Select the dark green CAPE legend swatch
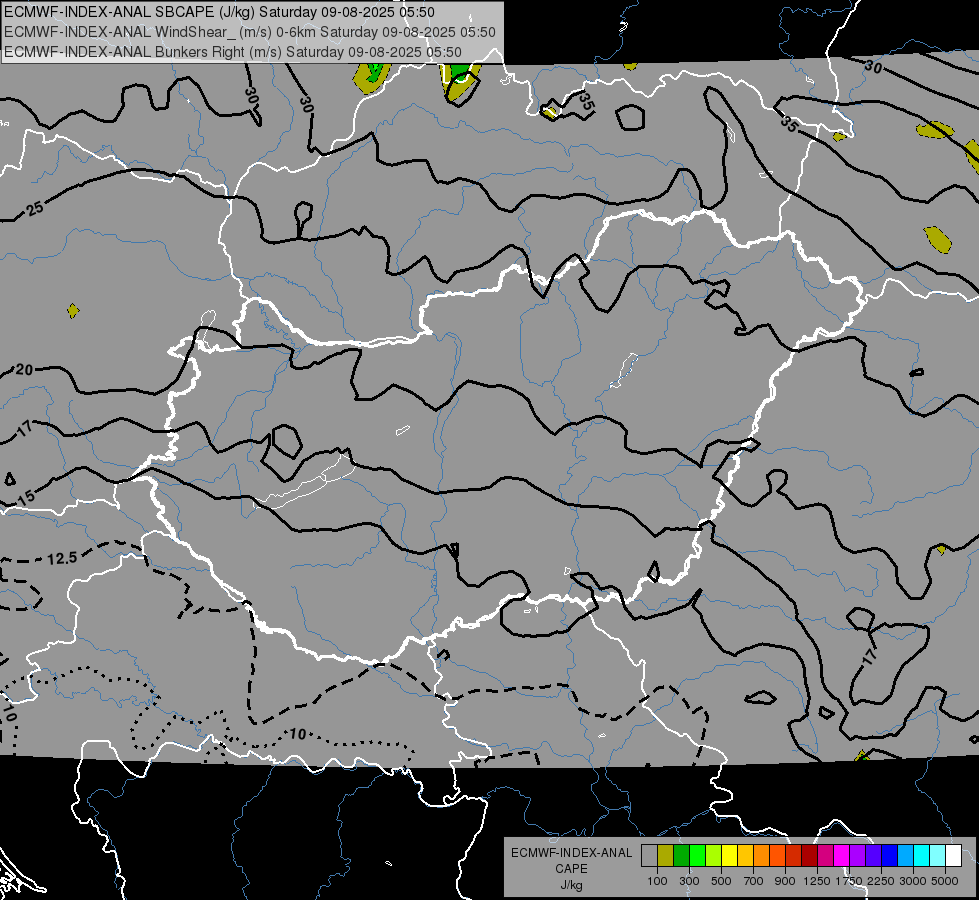Viewport: 979px width, 900px height. 681,856
